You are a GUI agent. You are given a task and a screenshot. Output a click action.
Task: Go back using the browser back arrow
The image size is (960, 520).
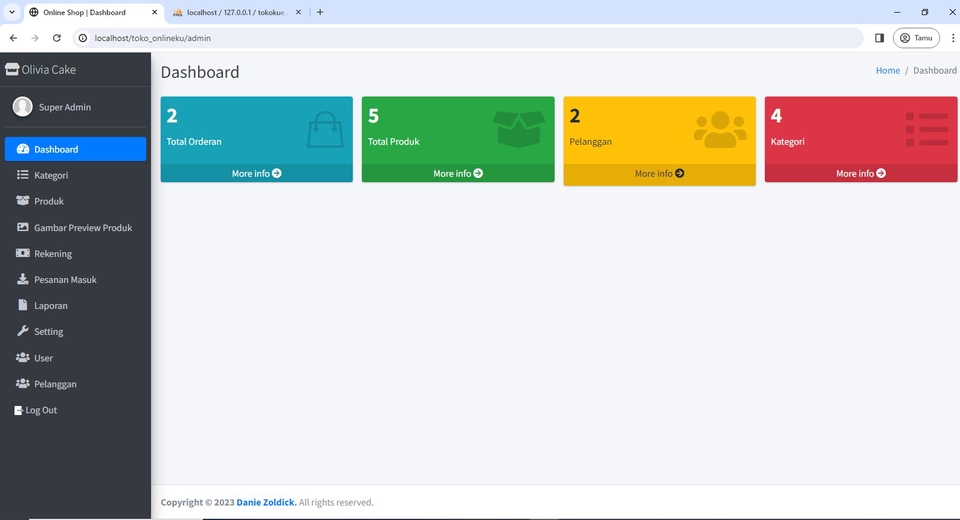coord(13,38)
